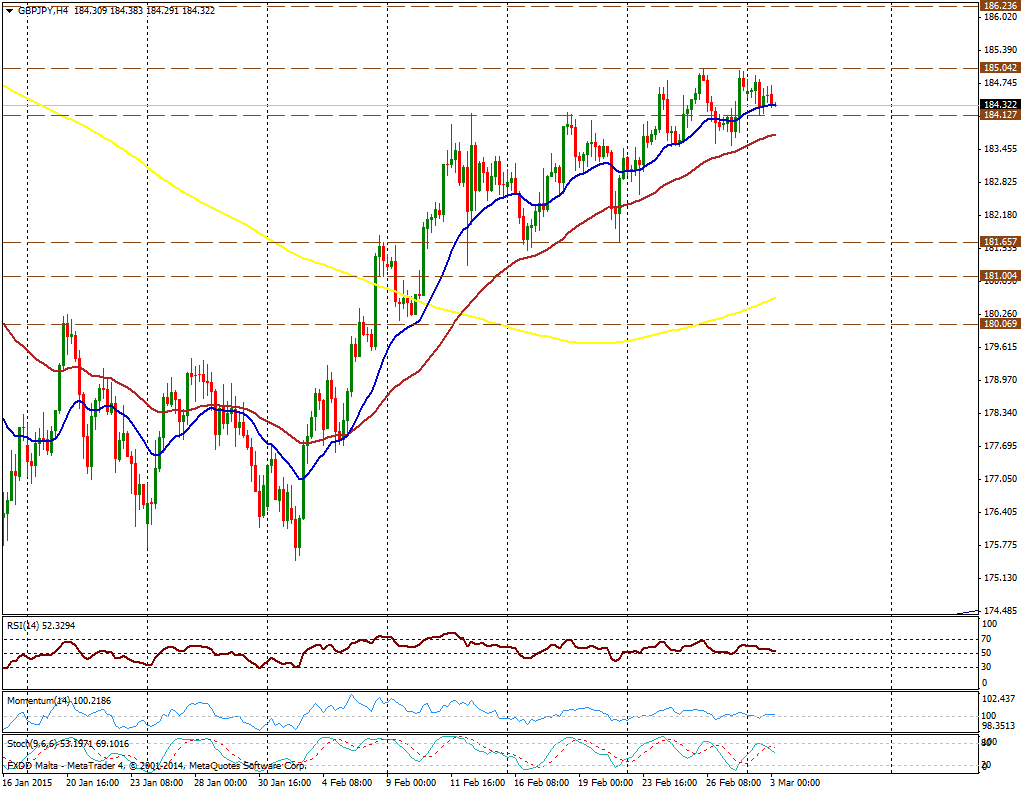Open the one-click trading arrow beside GBPJPY,H4
The width and height of the screenshot is (1021, 791).
point(9,9)
